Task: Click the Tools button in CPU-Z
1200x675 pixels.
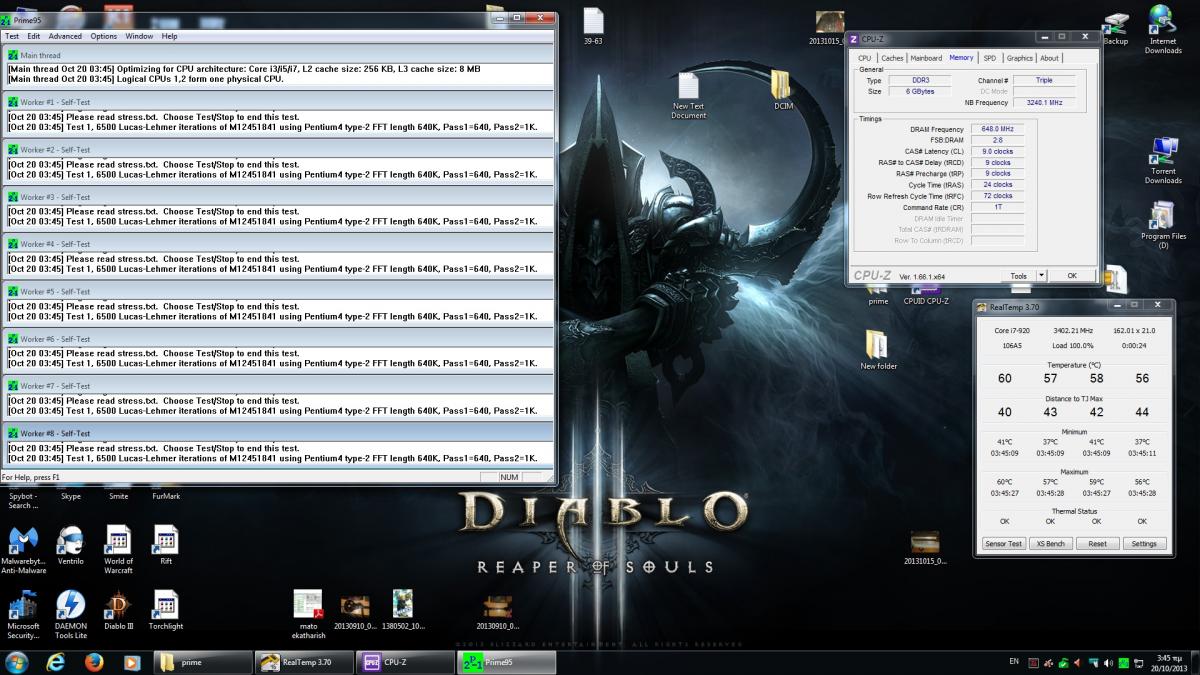Action: (1018, 275)
